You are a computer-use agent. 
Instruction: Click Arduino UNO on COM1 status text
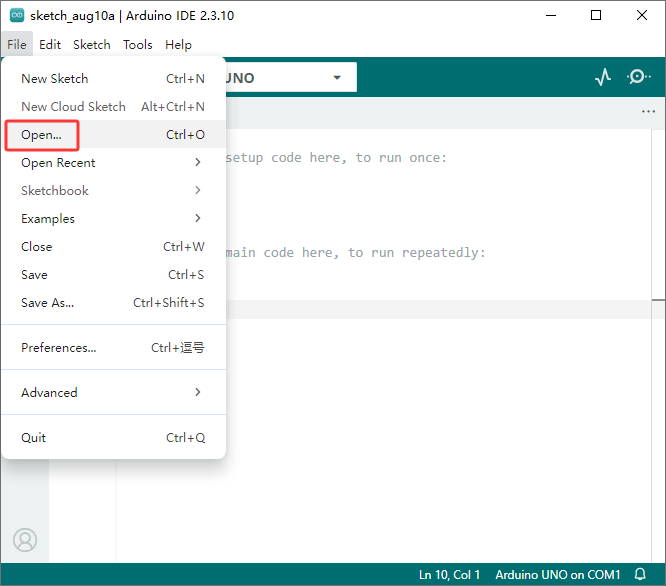558,575
